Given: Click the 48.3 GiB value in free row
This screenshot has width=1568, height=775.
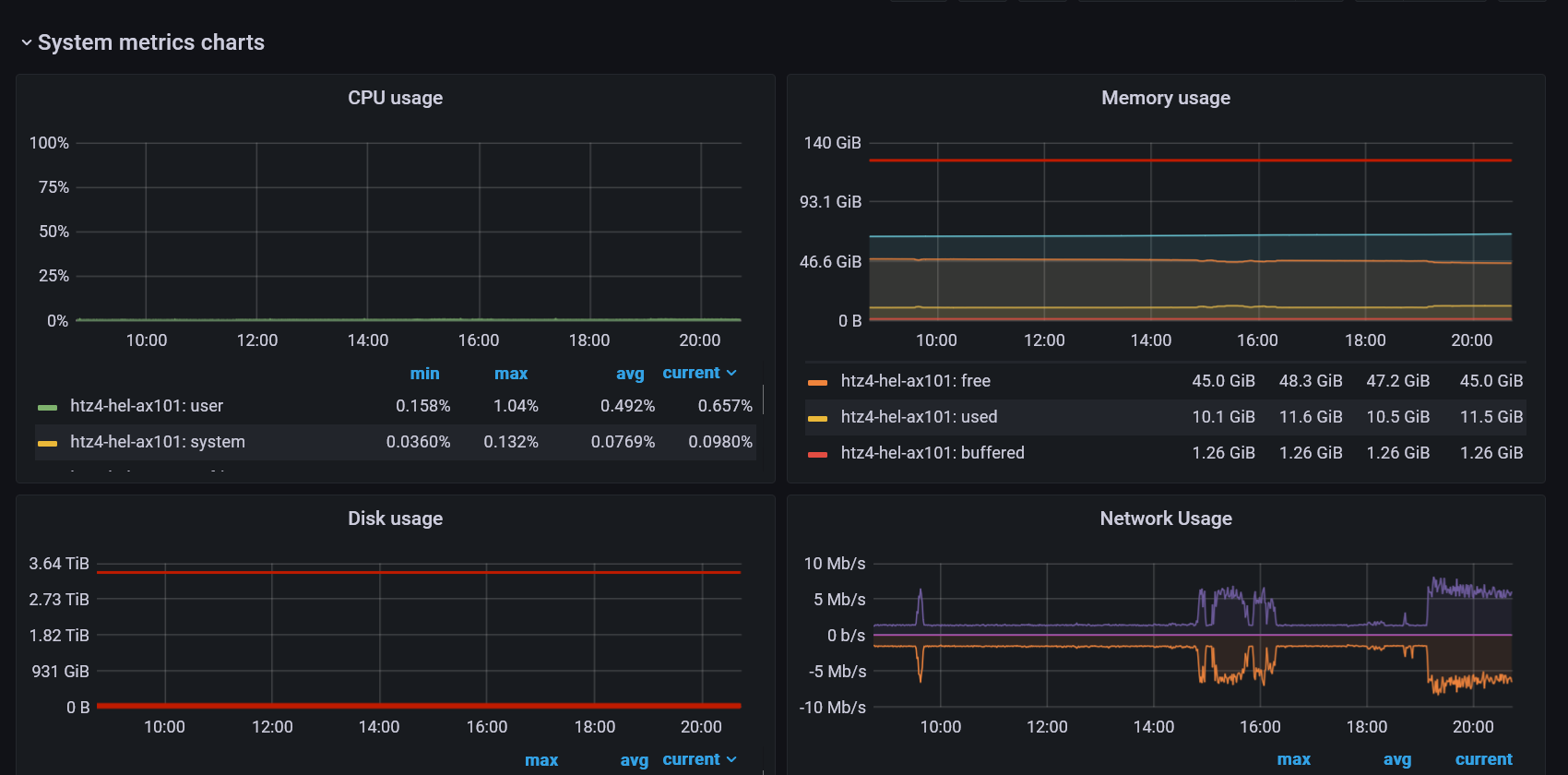Looking at the screenshot, I should pyautogui.click(x=1311, y=381).
